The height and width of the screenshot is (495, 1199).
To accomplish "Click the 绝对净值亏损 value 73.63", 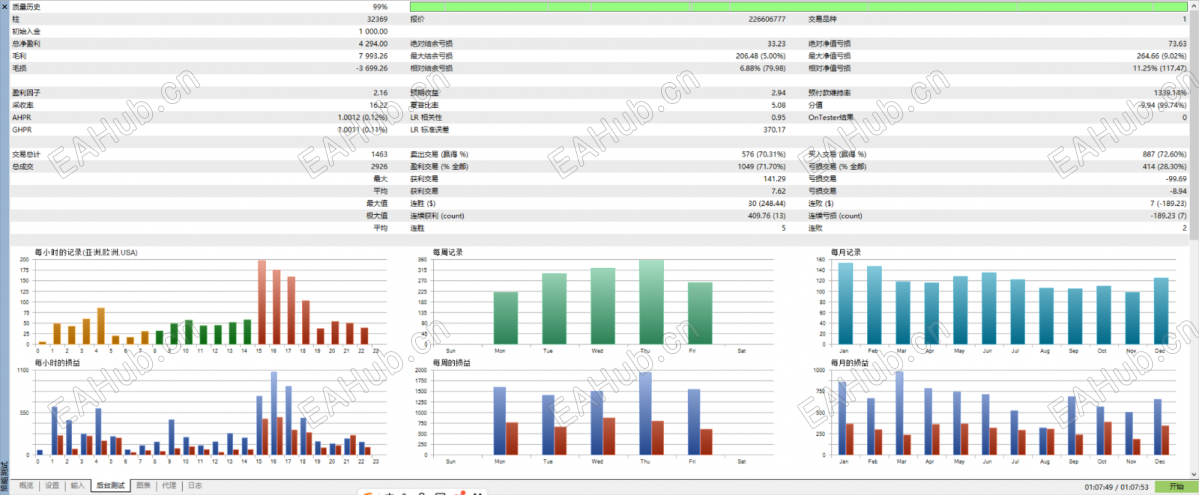I will click(x=1177, y=44).
